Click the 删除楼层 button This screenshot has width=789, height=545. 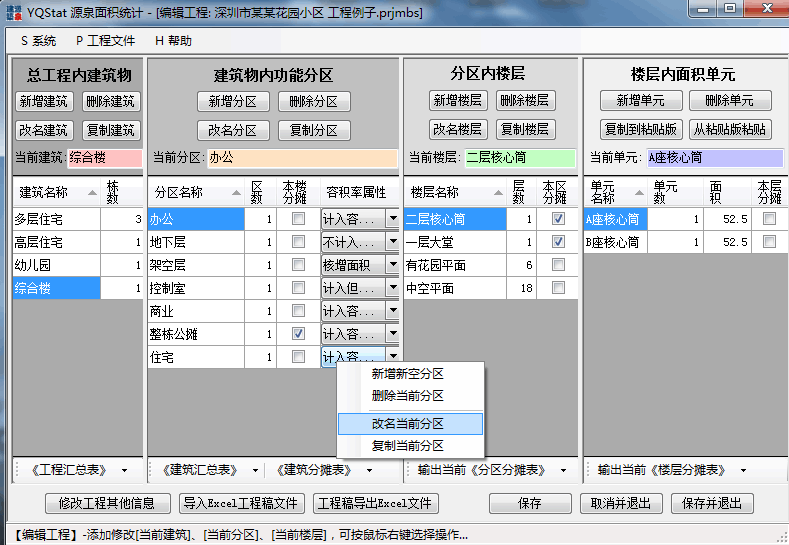pos(525,100)
